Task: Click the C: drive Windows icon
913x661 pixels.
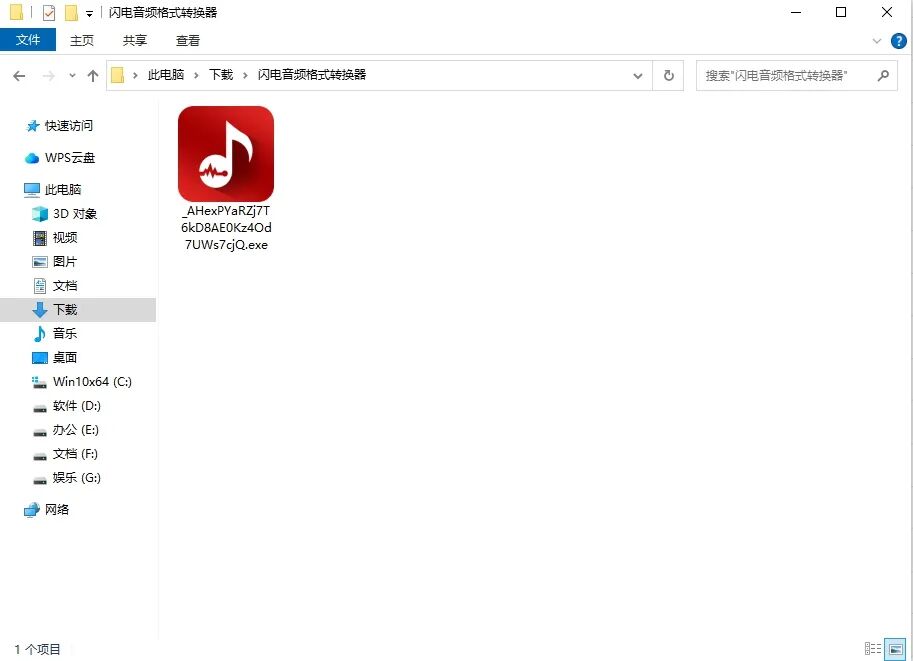Action: 39,382
